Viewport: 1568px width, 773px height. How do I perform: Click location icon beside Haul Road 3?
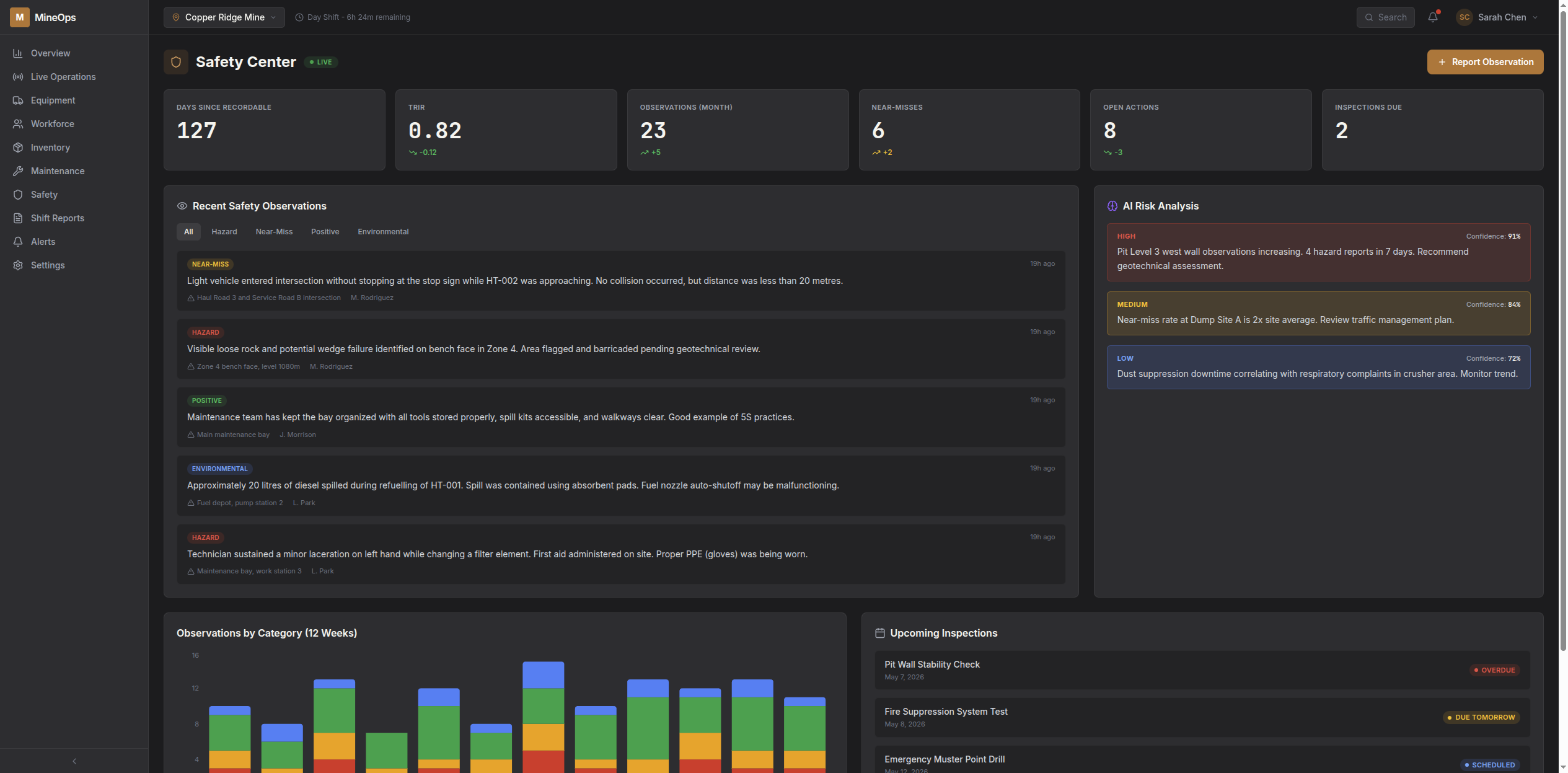(x=191, y=298)
